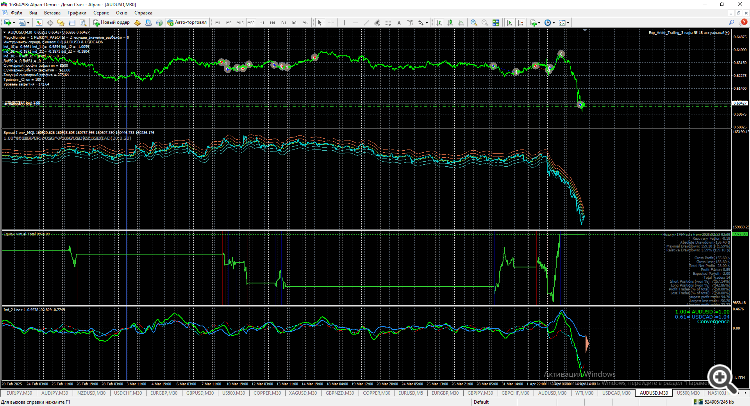Open the Файл menu
The image size is (750, 406).
click(16, 13)
